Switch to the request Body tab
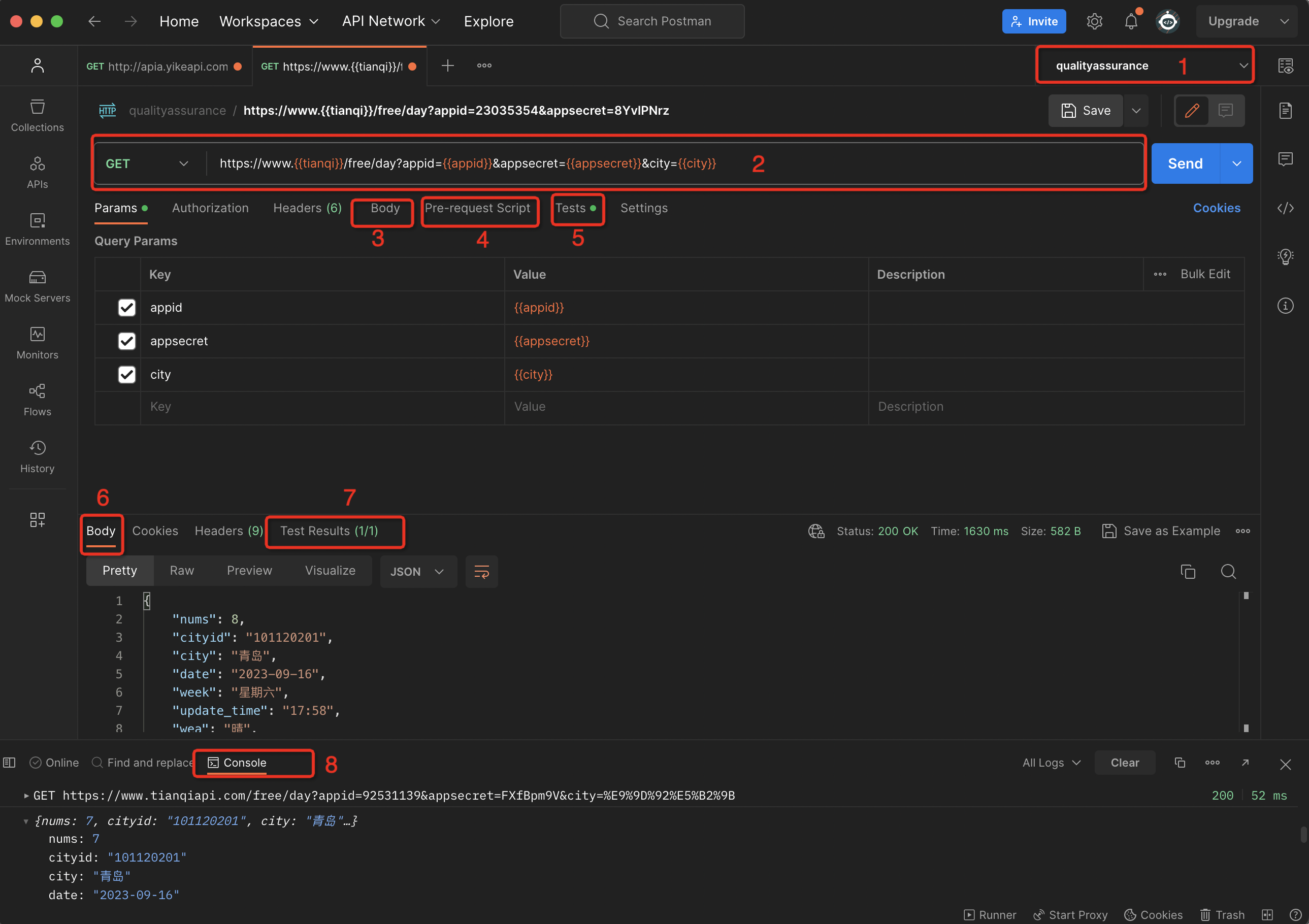This screenshot has width=1309, height=924. click(x=385, y=208)
